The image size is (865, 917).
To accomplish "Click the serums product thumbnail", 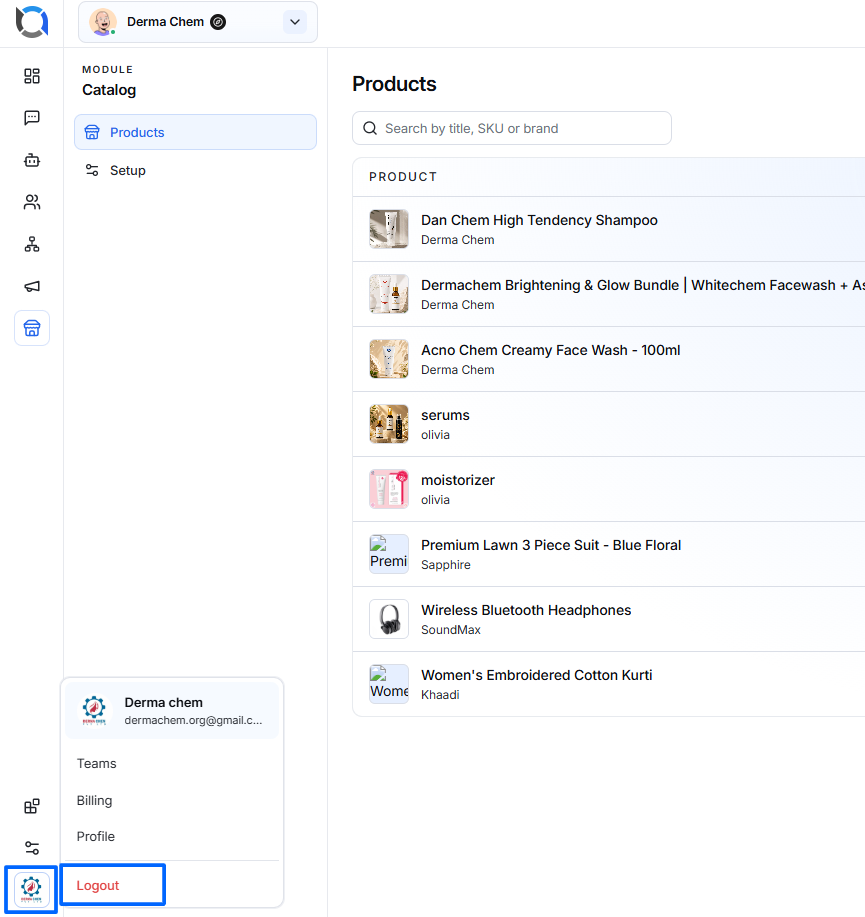I will (389, 424).
